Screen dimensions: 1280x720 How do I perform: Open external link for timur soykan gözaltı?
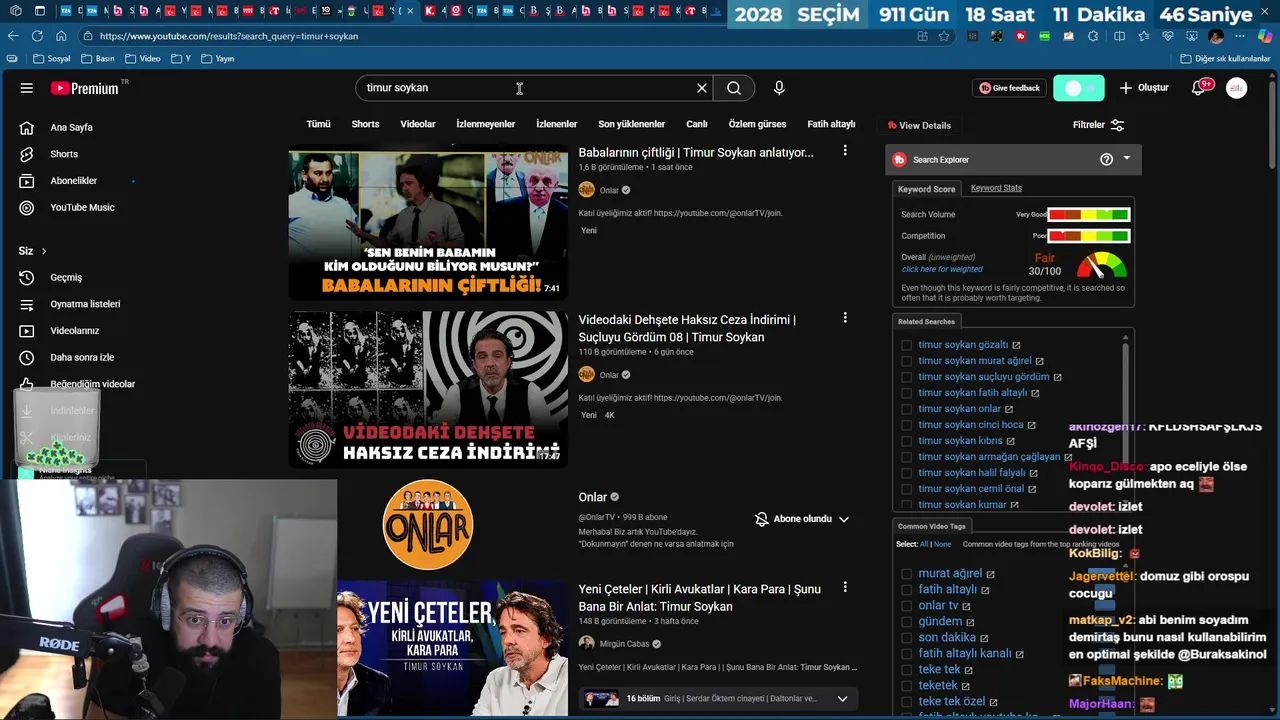pyautogui.click(x=1016, y=345)
